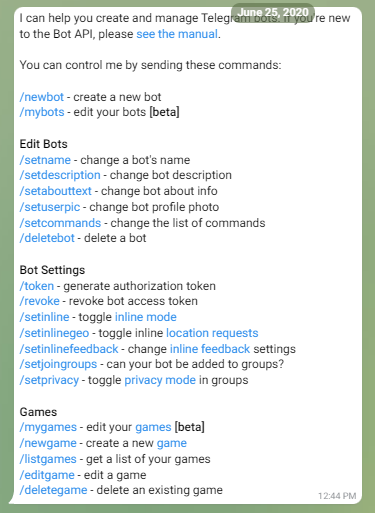
Task: Select the /revoke command
Action: [40, 301]
